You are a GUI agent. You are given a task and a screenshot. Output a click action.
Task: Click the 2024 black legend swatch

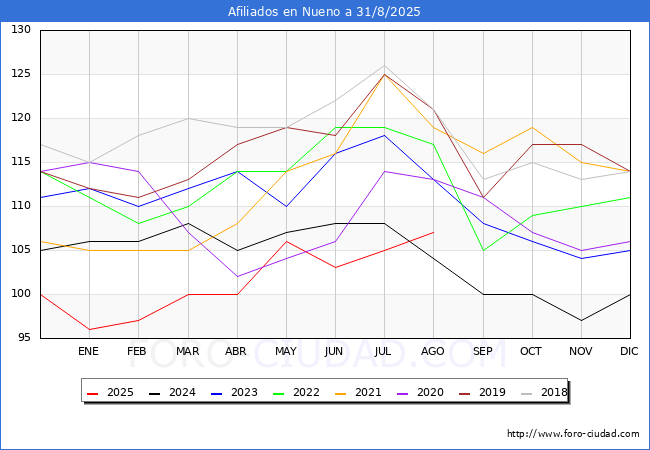pyautogui.click(x=155, y=393)
